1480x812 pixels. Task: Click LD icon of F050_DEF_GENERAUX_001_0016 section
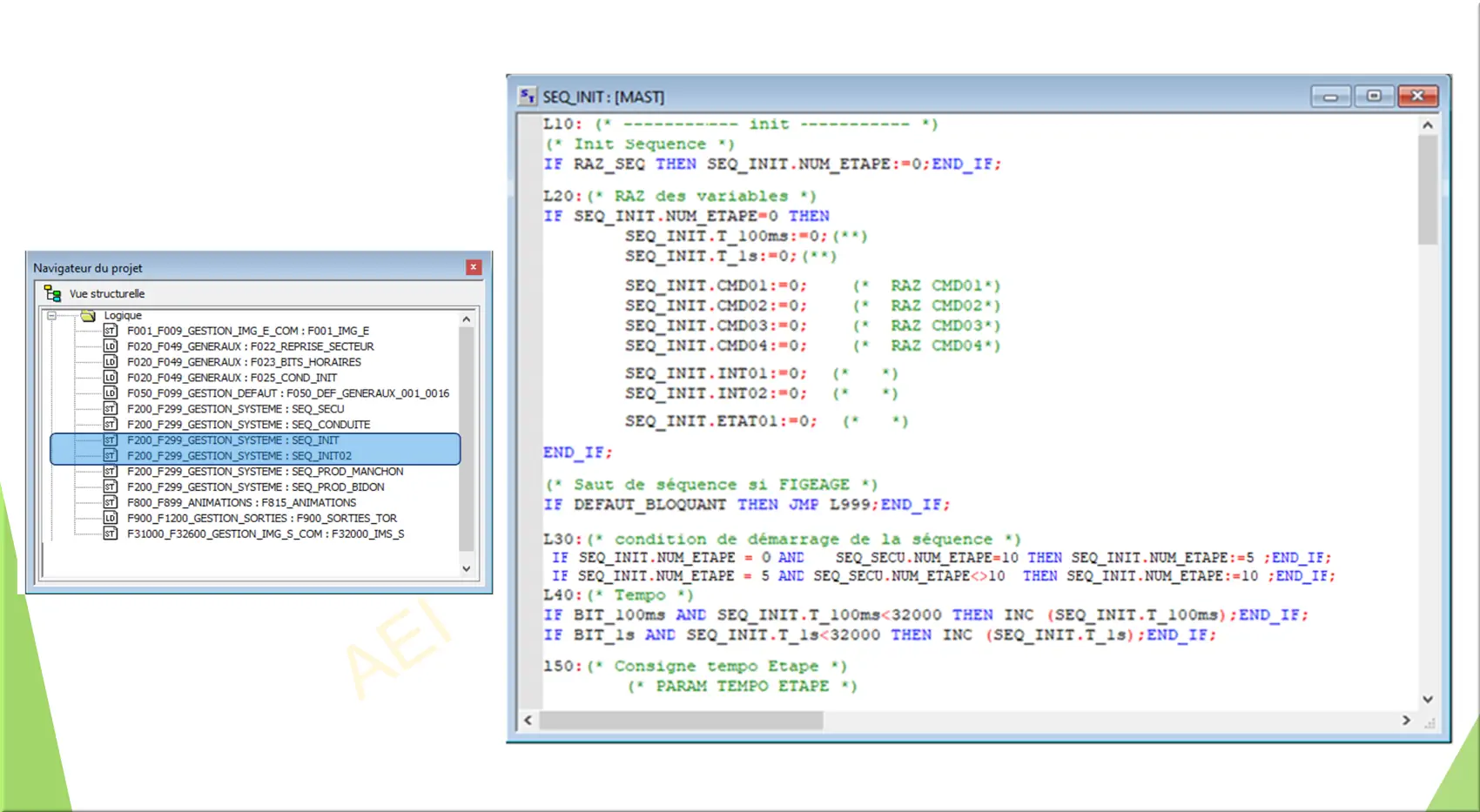[111, 393]
